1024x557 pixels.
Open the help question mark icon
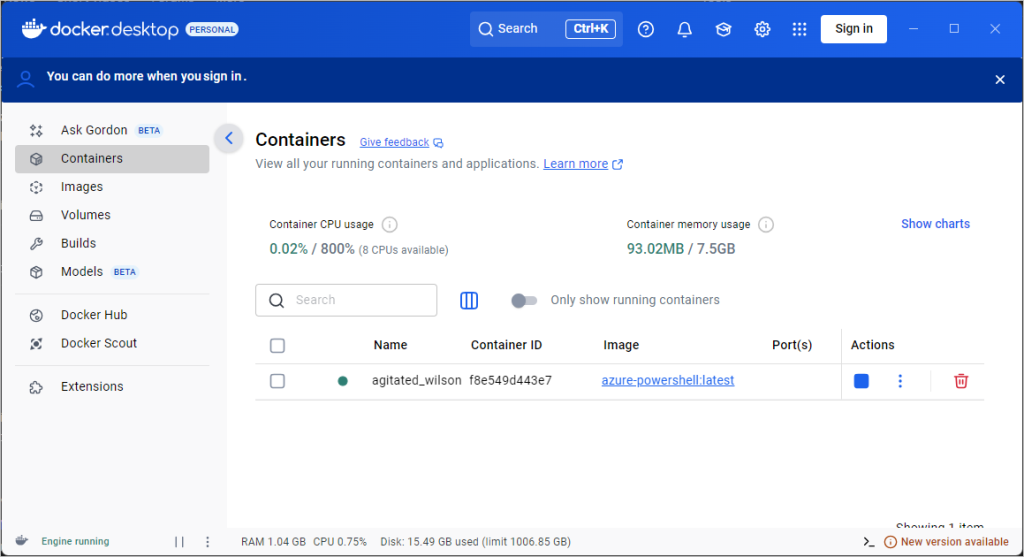pos(645,29)
